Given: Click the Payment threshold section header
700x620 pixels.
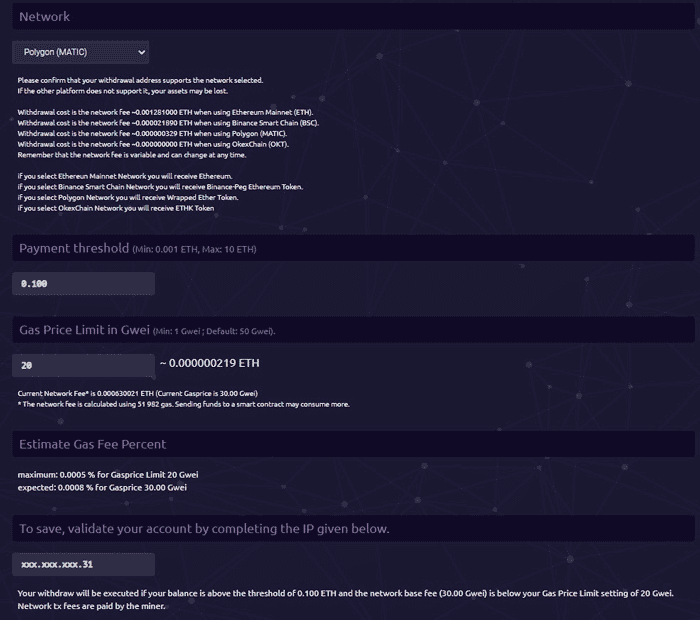Looking at the screenshot, I should pyautogui.click(x=74, y=247).
